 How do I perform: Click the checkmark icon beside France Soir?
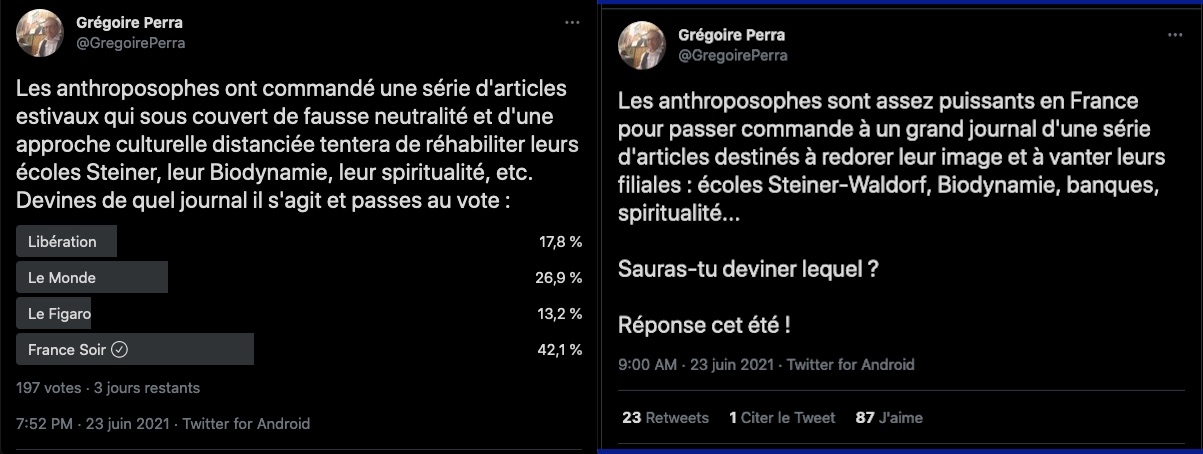[118, 350]
